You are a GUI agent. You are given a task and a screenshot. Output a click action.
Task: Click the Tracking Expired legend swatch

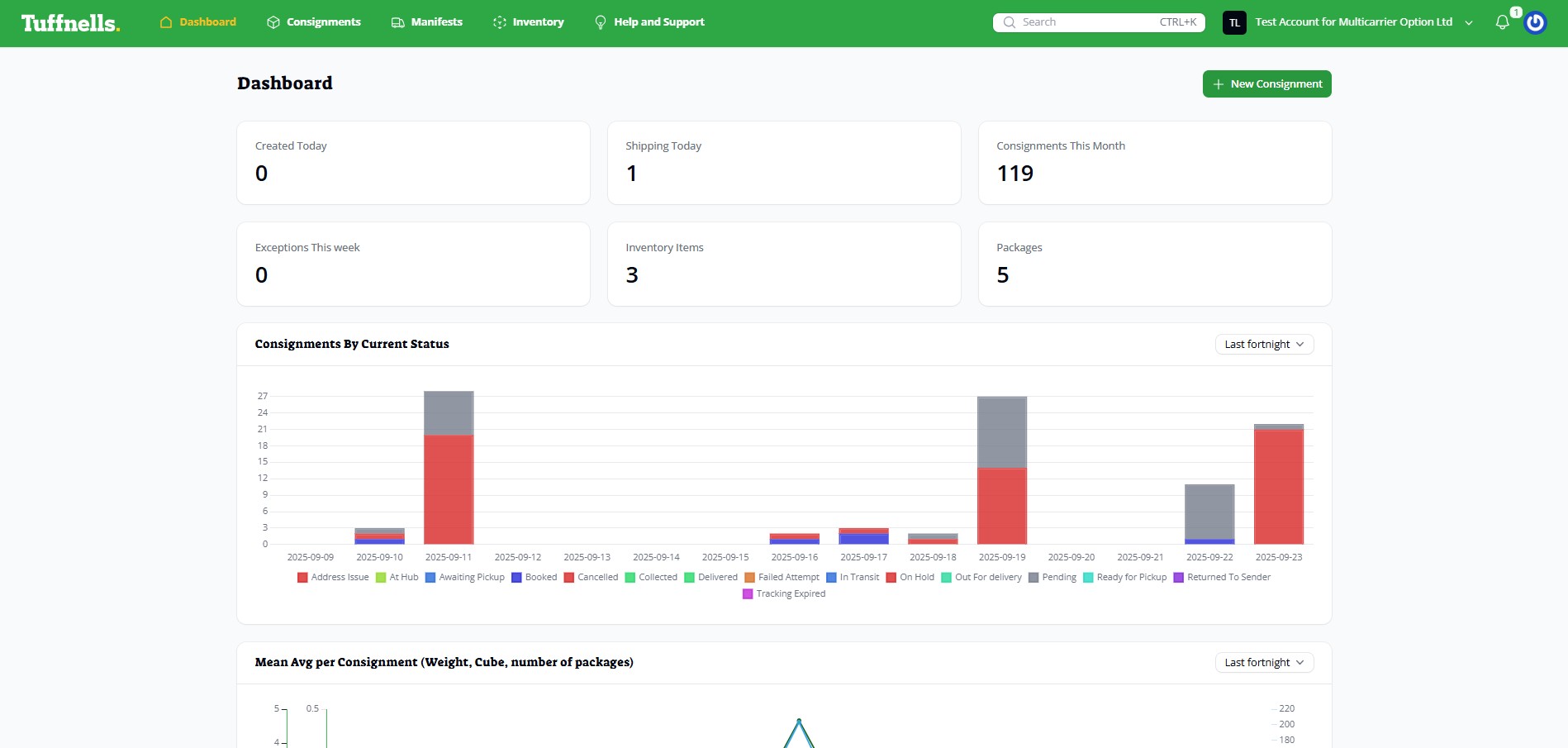point(748,593)
